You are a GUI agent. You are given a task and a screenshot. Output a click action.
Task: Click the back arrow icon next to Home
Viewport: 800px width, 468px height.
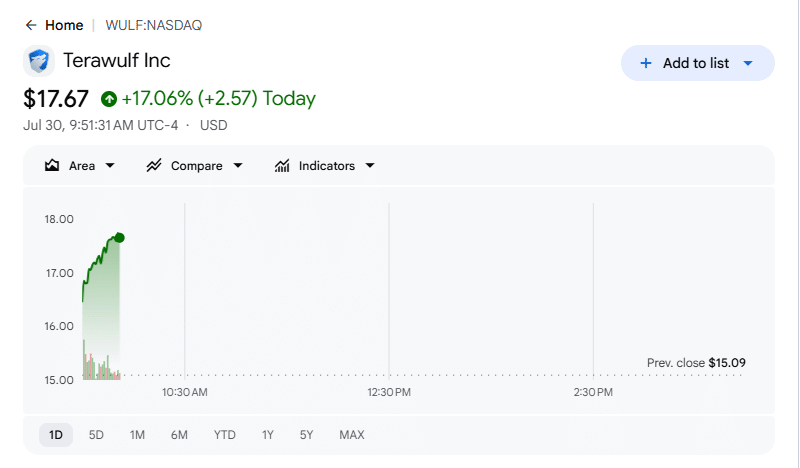click(31, 25)
